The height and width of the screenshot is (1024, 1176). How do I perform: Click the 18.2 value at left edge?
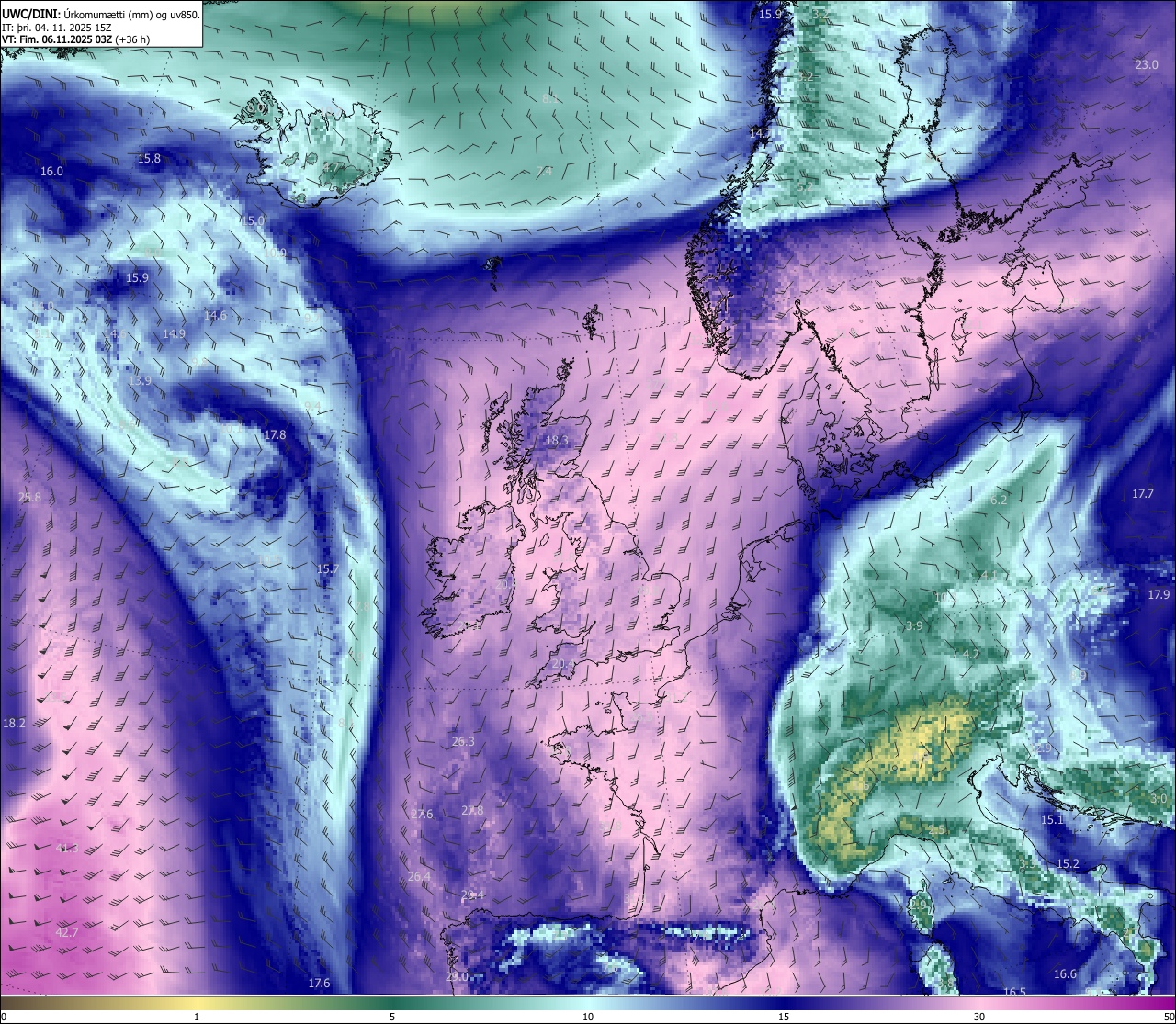(14, 724)
